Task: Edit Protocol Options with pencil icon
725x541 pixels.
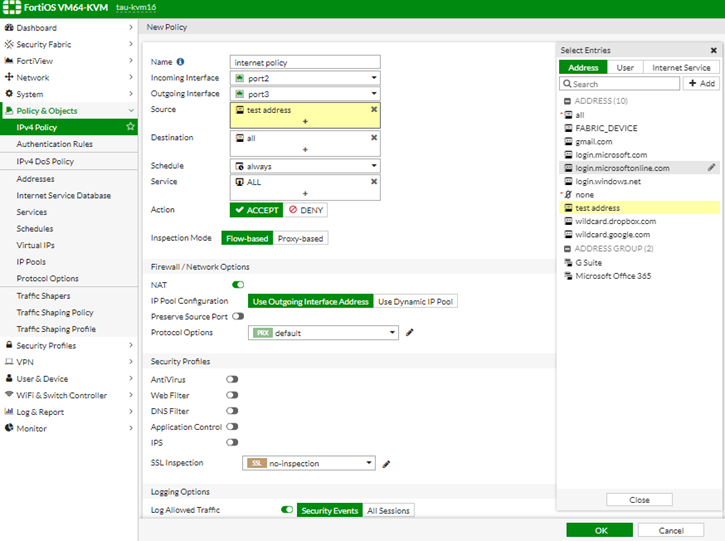Action: coord(410,332)
